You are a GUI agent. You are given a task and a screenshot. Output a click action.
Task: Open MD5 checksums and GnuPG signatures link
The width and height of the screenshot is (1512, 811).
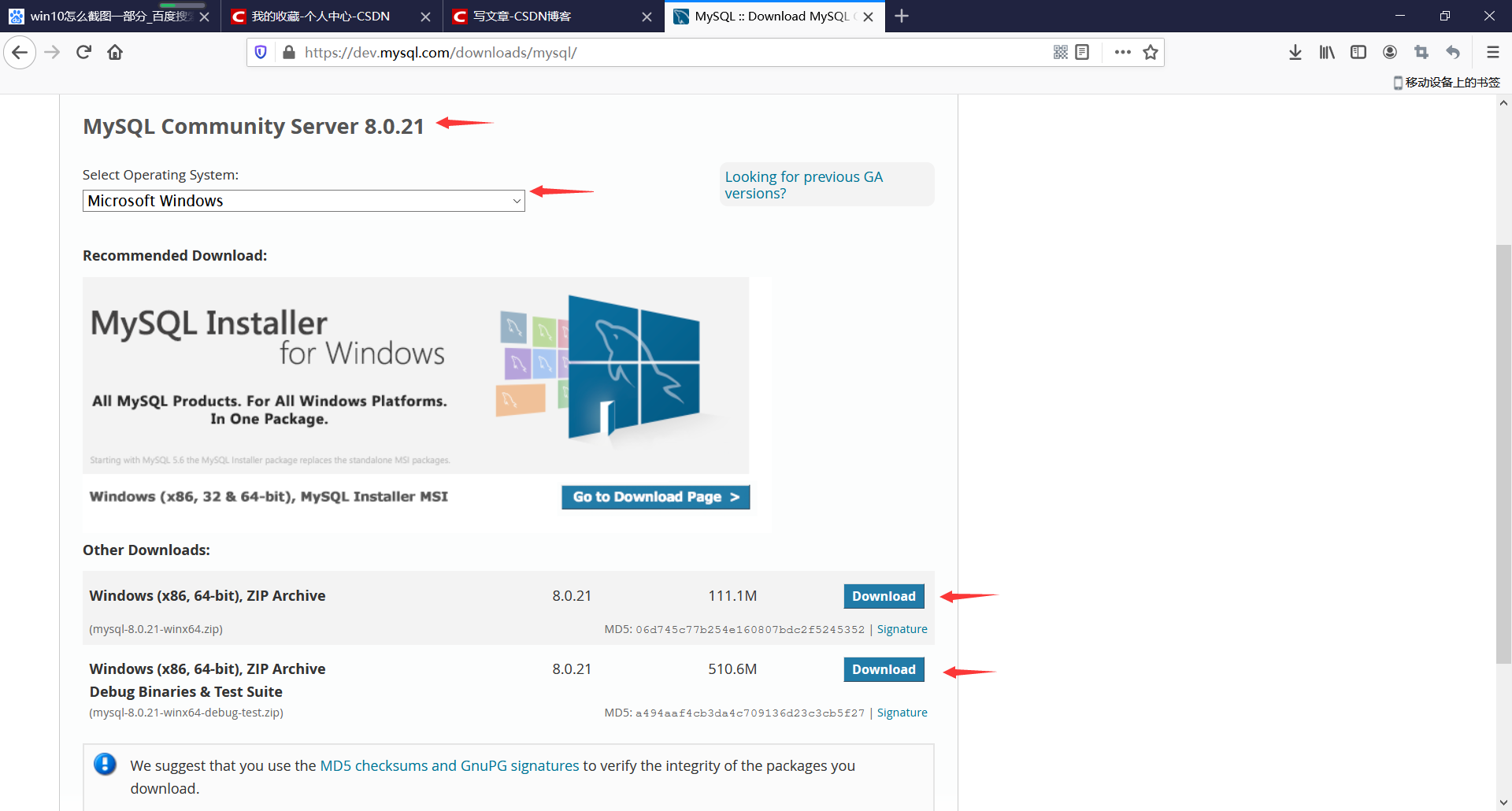pyautogui.click(x=449, y=765)
